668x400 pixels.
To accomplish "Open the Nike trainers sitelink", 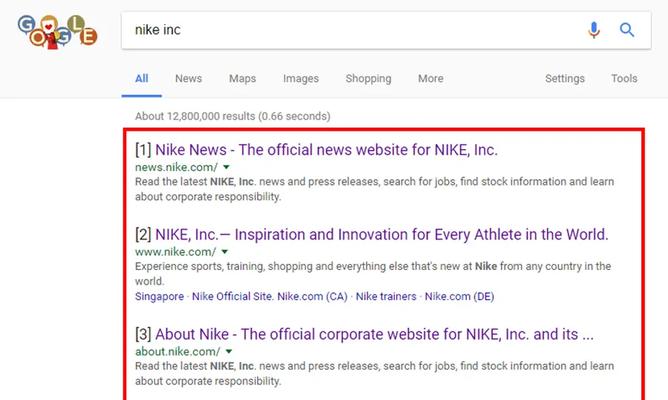I will click(386, 296).
